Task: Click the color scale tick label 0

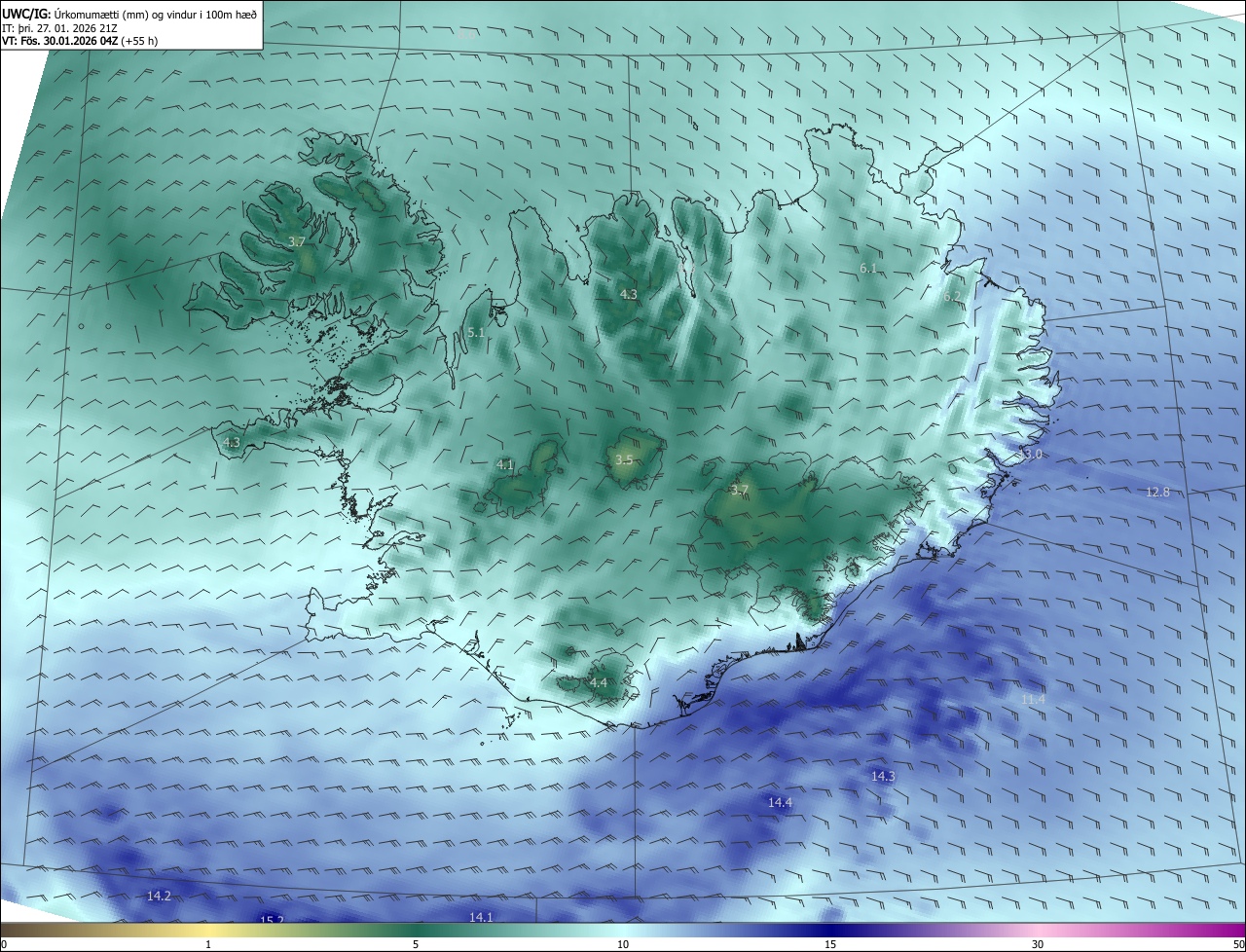Action: click(4, 944)
